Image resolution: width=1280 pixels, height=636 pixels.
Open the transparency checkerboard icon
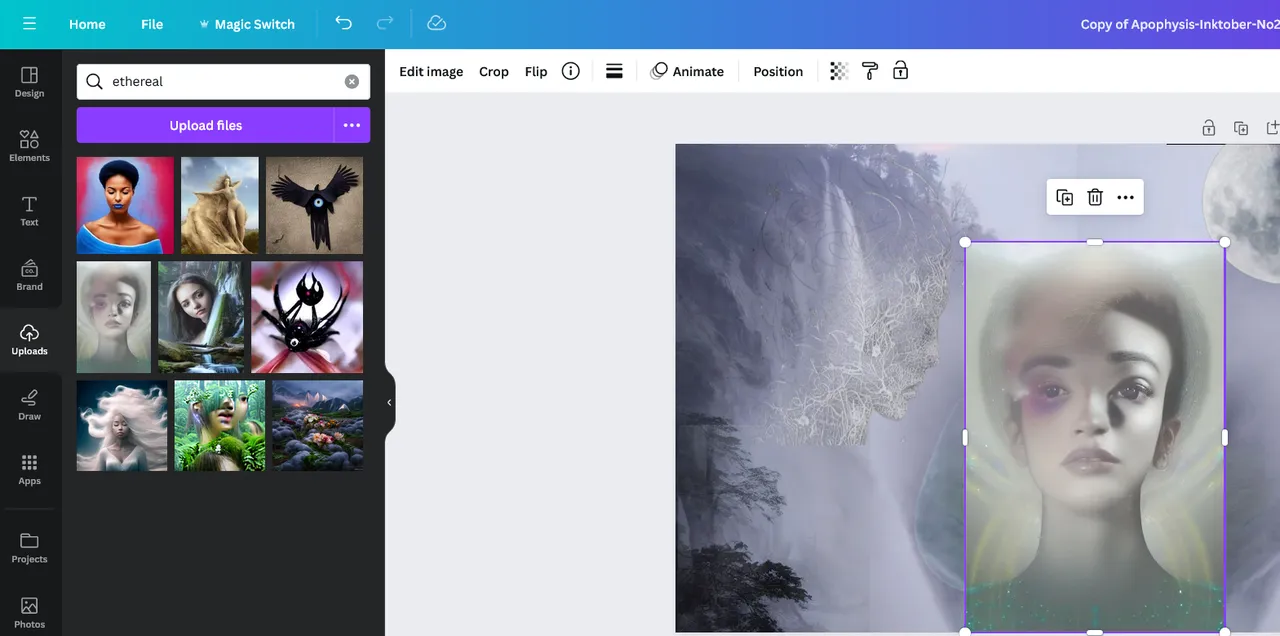coord(839,71)
